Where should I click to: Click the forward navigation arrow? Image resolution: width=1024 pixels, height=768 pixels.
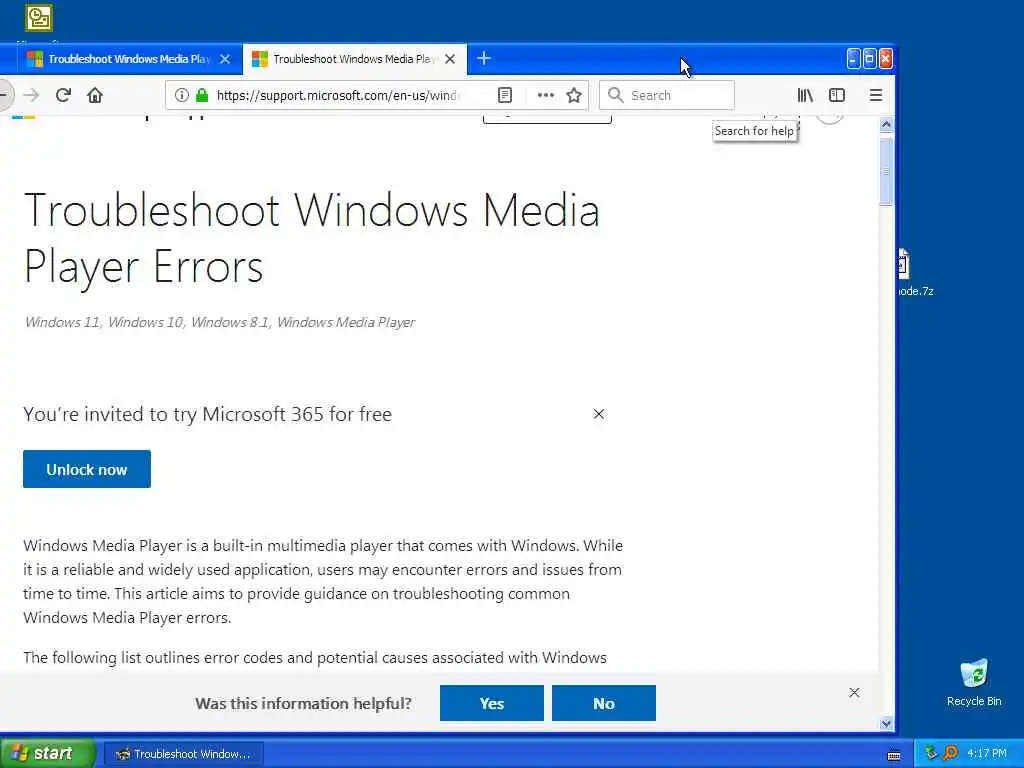31,95
